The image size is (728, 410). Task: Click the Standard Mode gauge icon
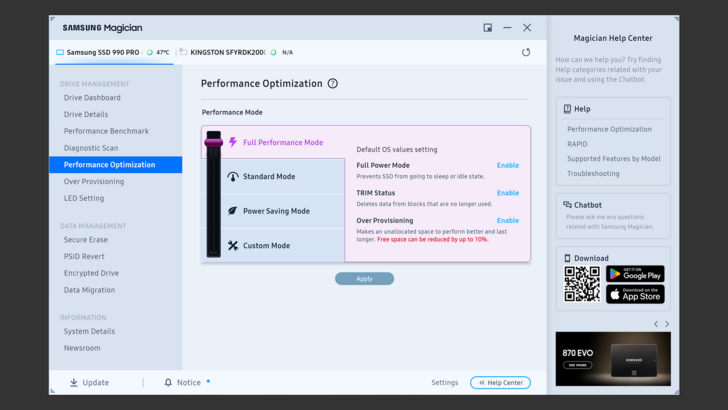(233, 177)
